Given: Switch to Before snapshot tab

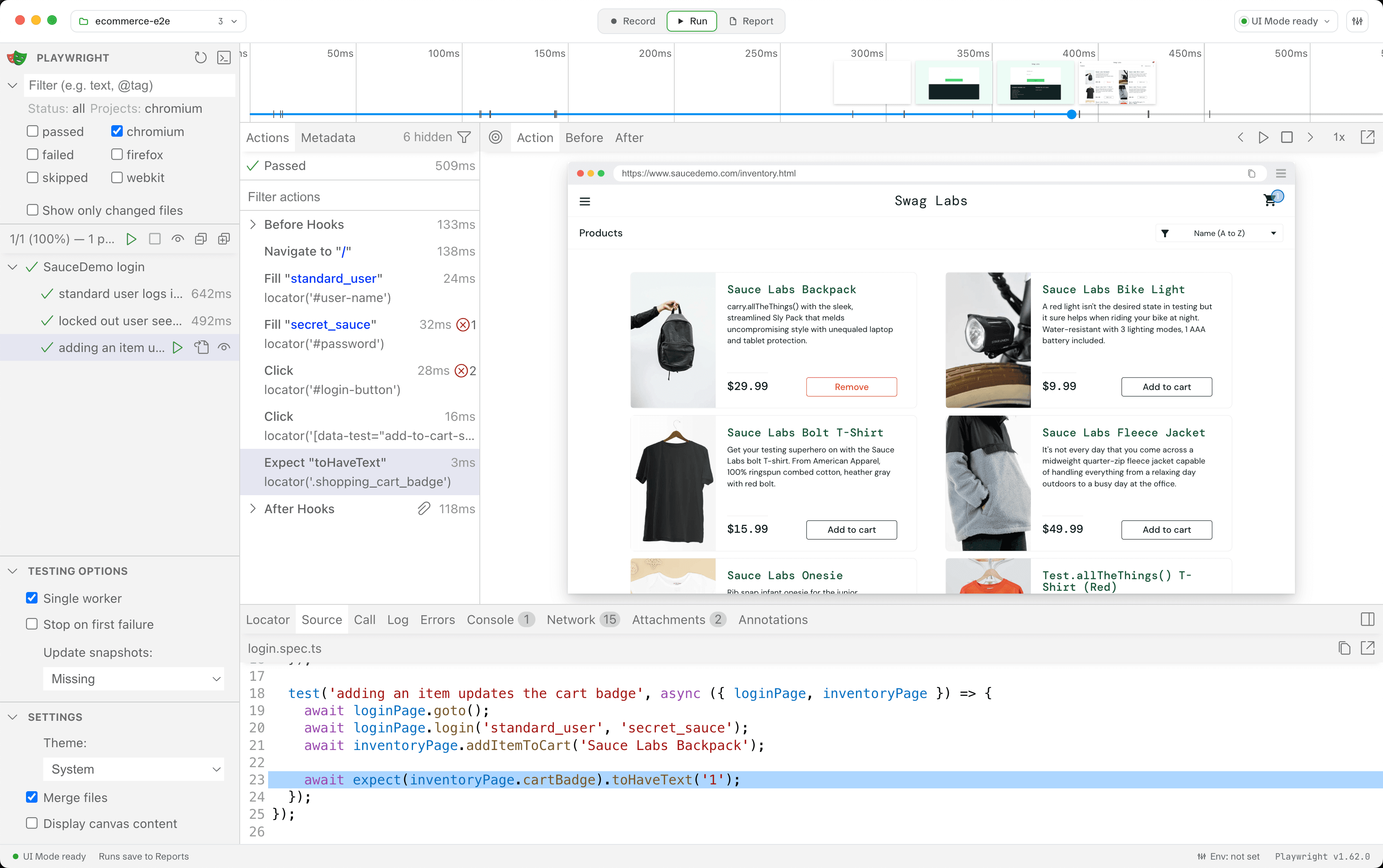Looking at the screenshot, I should (x=584, y=138).
